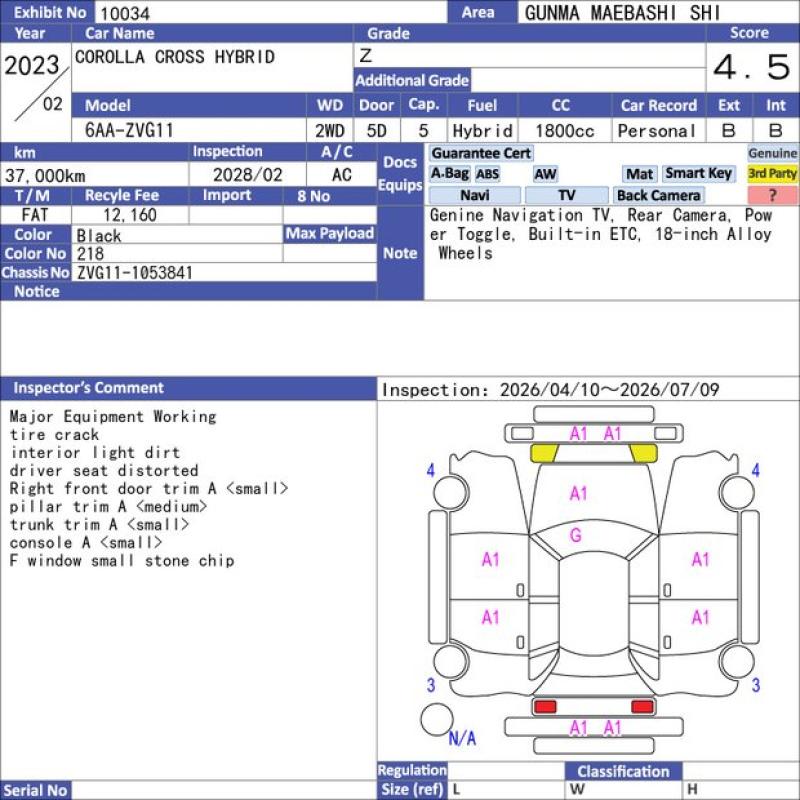This screenshot has height=800, width=800.
Task: Click the Exhibit No header label
Action: point(48,12)
